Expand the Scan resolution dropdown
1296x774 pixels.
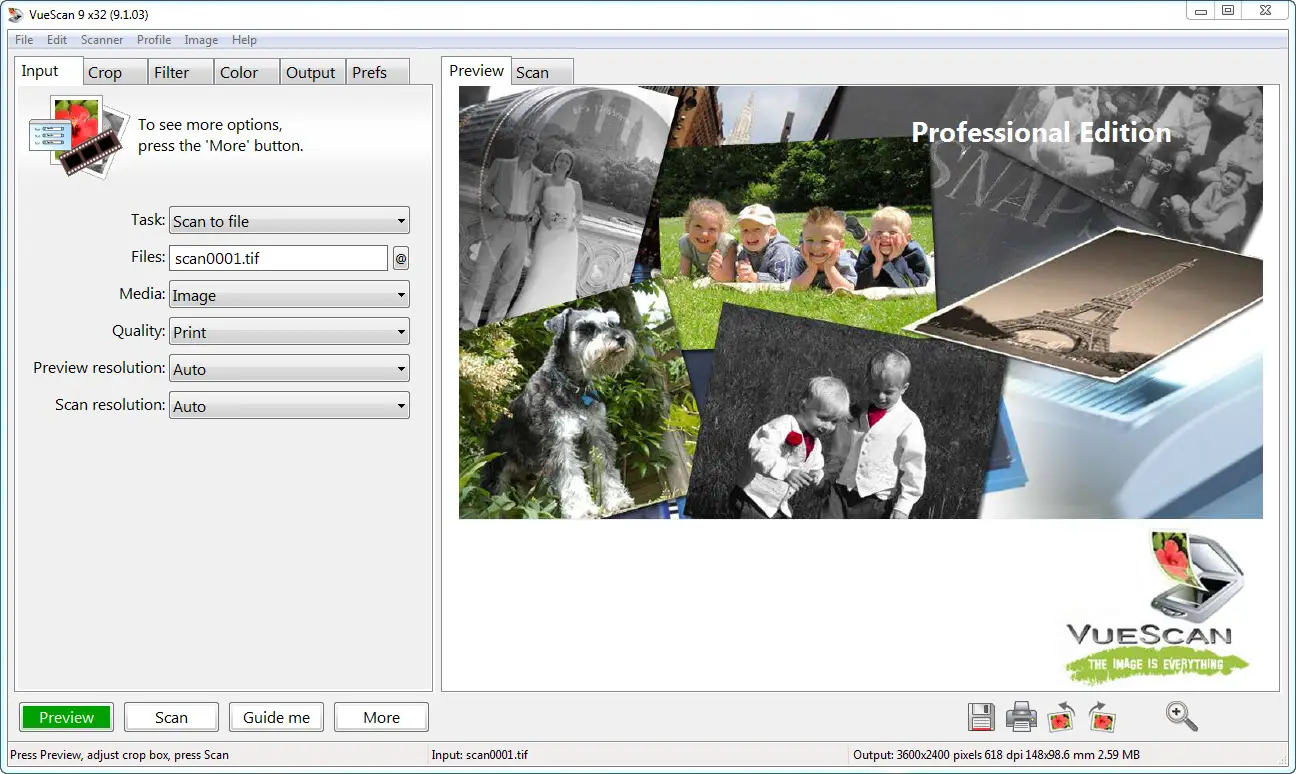[289, 406]
